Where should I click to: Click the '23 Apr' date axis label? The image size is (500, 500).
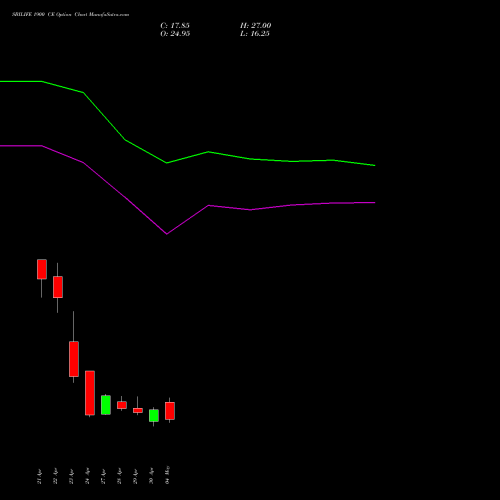click(71, 476)
